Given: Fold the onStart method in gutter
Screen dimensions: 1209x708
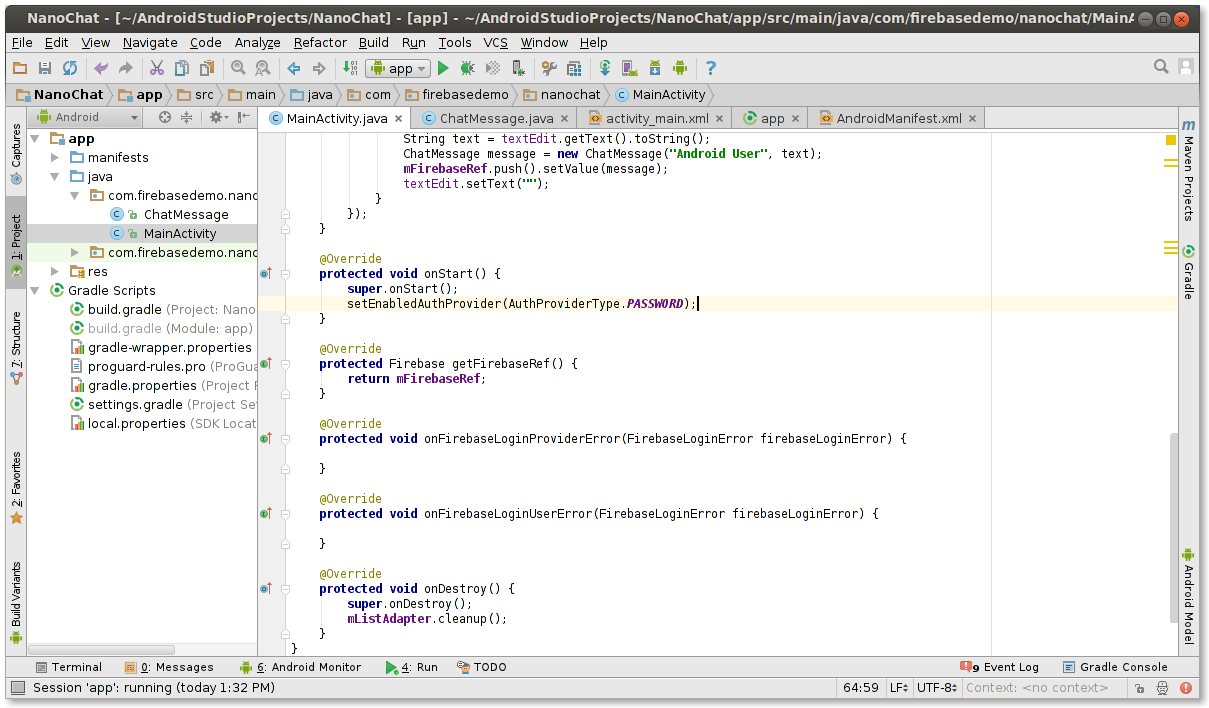Looking at the screenshot, I should click(286, 273).
